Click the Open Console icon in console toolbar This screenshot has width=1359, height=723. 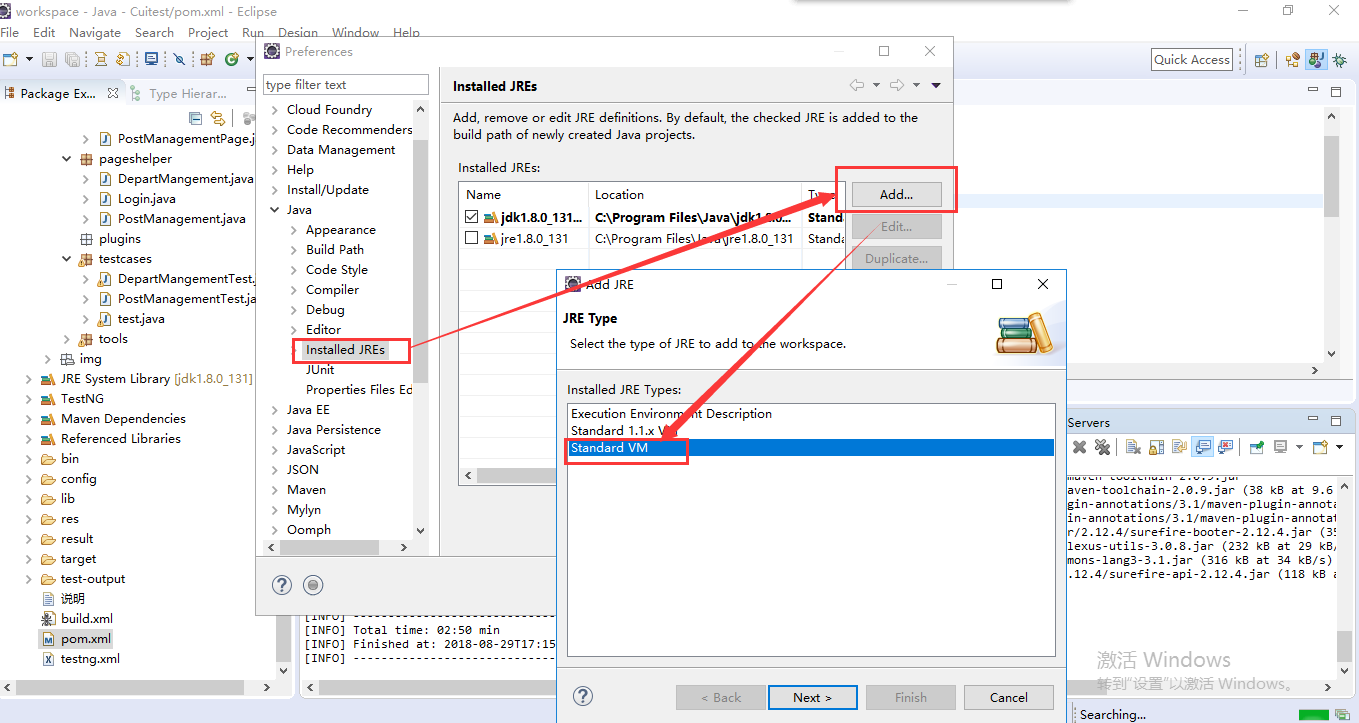coord(1320,447)
